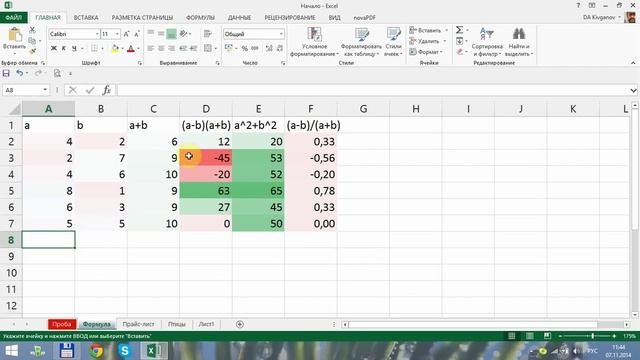The image size is (640, 360).
Task: Click the comma style 000 icon
Action: [255, 49]
